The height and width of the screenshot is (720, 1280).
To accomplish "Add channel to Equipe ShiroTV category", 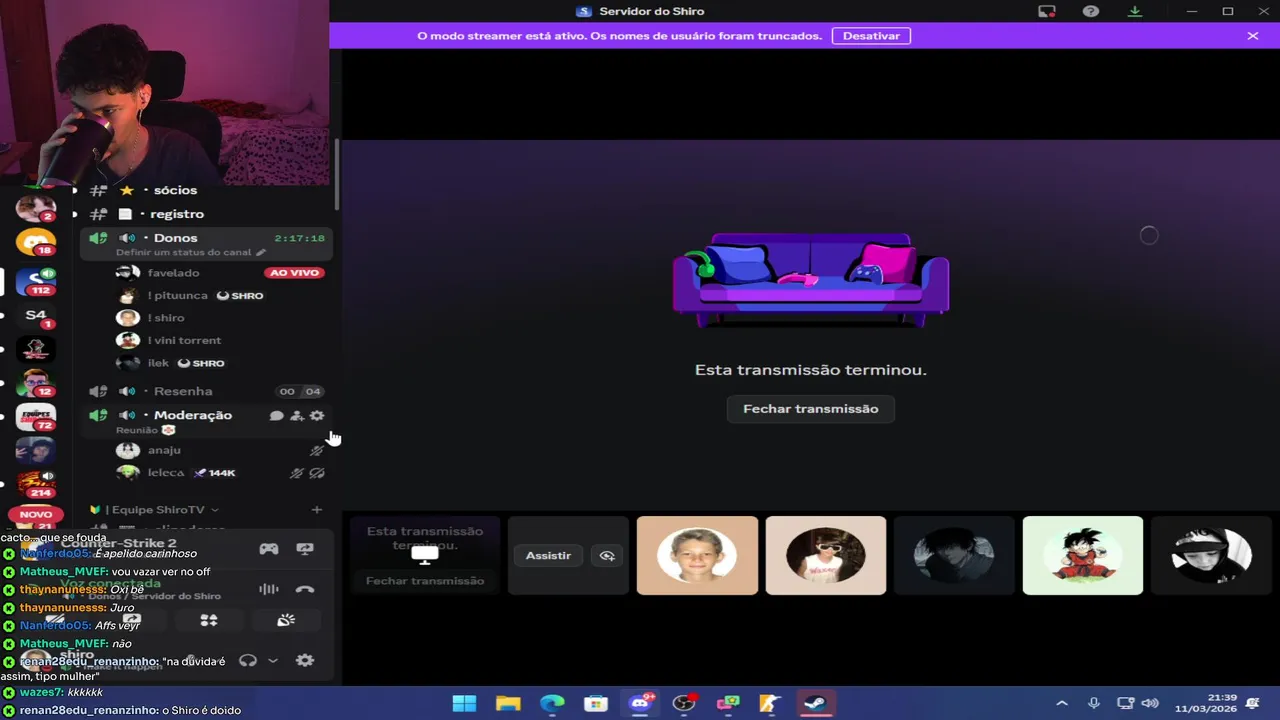I will pos(317,510).
